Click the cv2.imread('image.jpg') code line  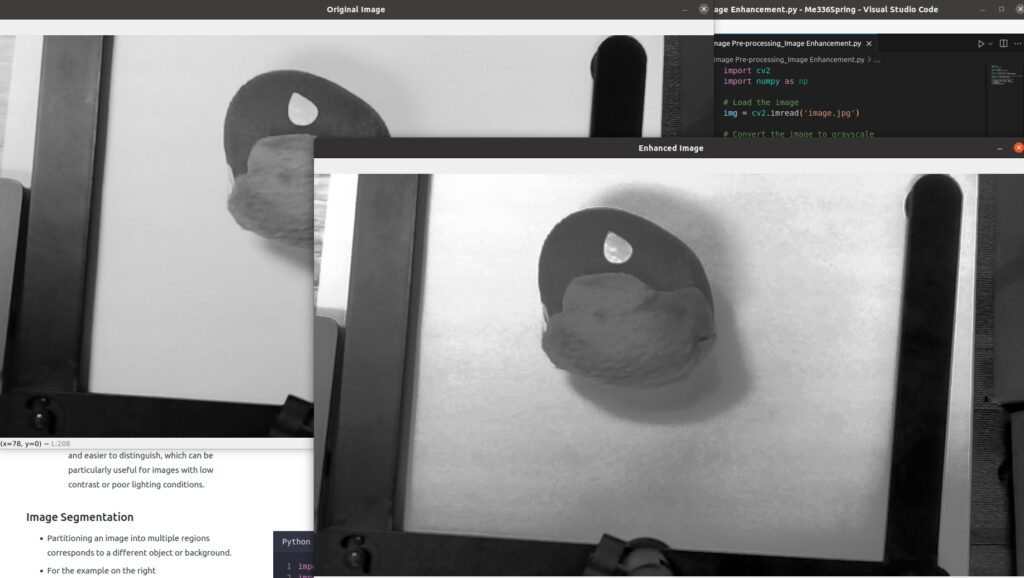[791, 113]
